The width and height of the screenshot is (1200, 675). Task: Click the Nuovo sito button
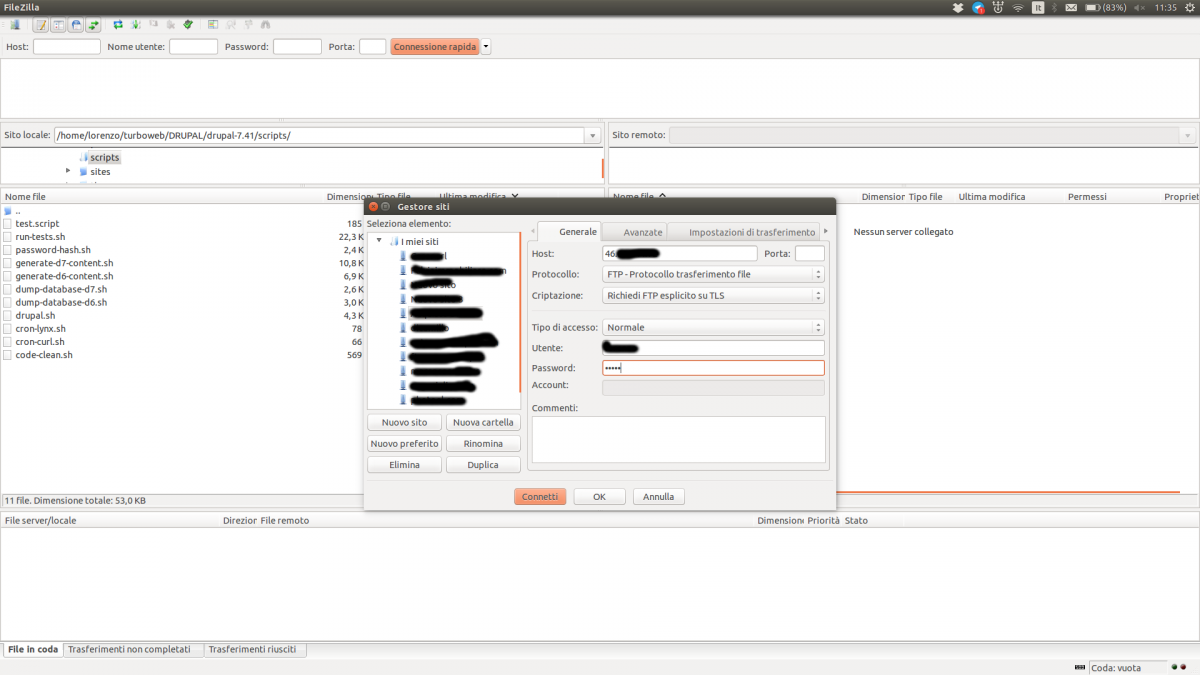pos(404,423)
